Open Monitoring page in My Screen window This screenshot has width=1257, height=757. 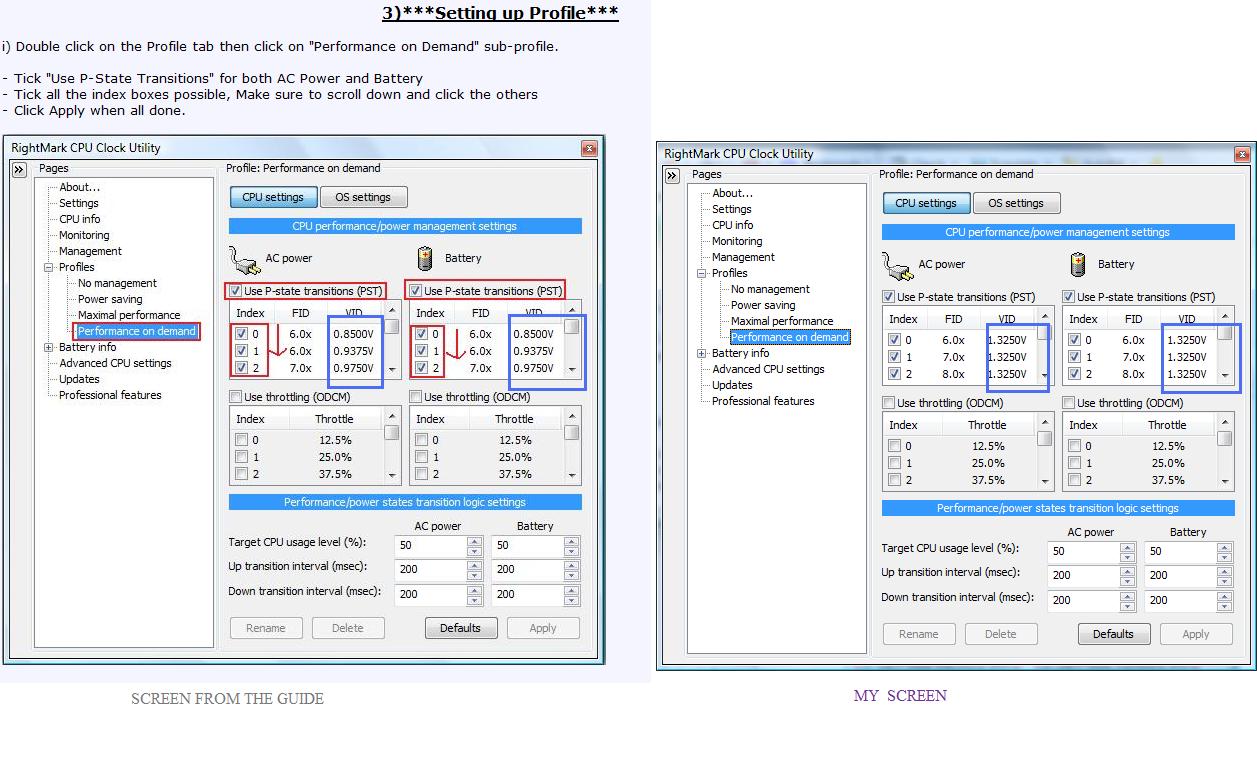tap(737, 241)
